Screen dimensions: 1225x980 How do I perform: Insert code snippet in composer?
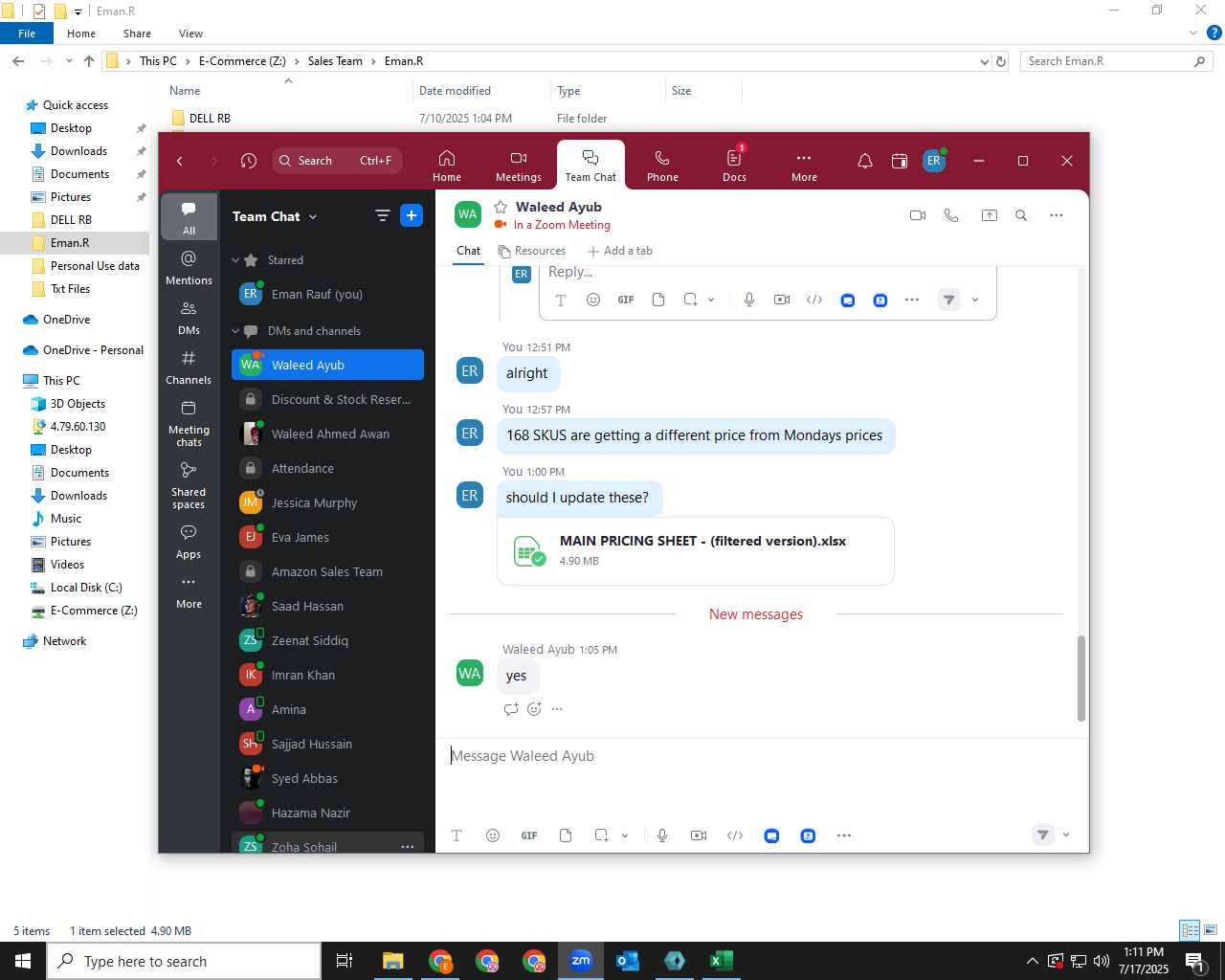coord(735,835)
